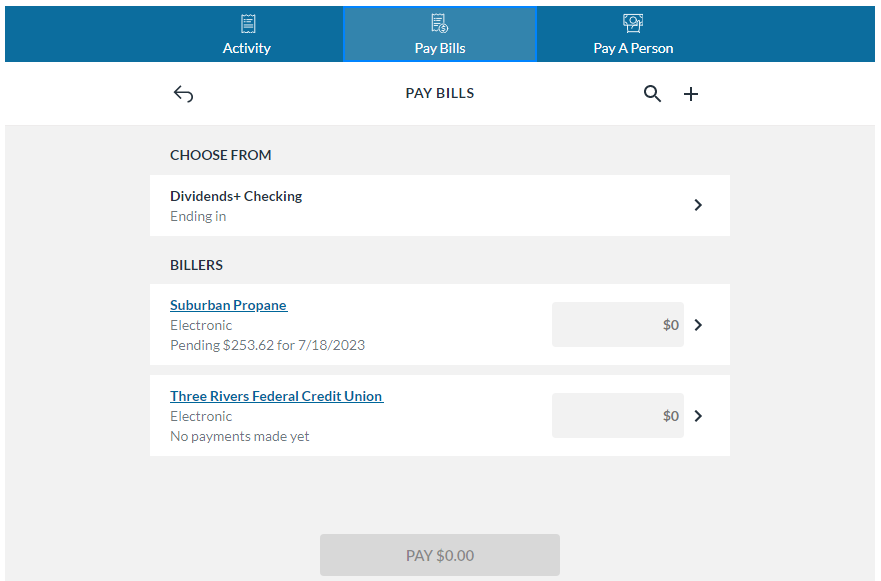The height and width of the screenshot is (581, 881).
Task: Open the Pay Bills tab
Action: (x=440, y=34)
